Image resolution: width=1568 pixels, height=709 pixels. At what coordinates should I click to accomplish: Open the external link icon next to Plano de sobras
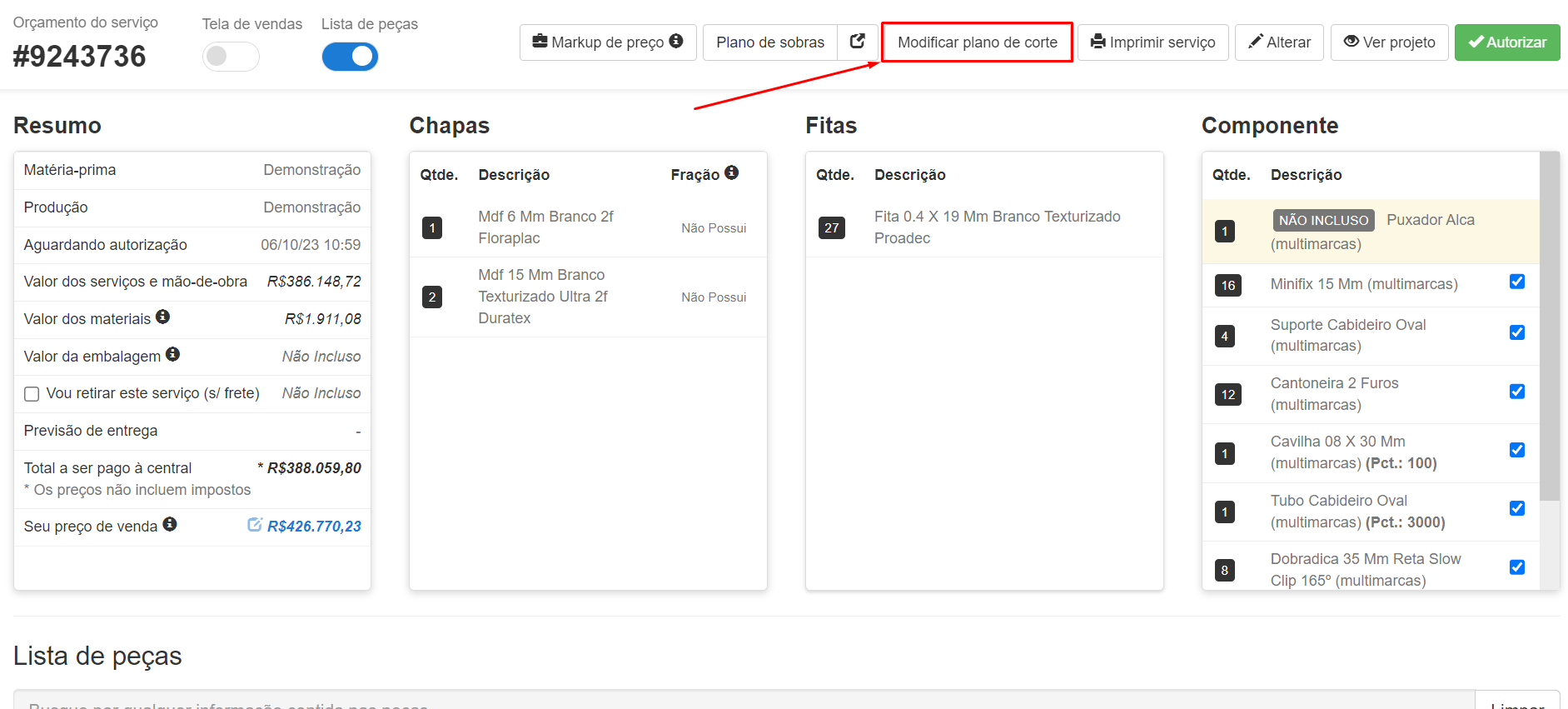(x=857, y=42)
